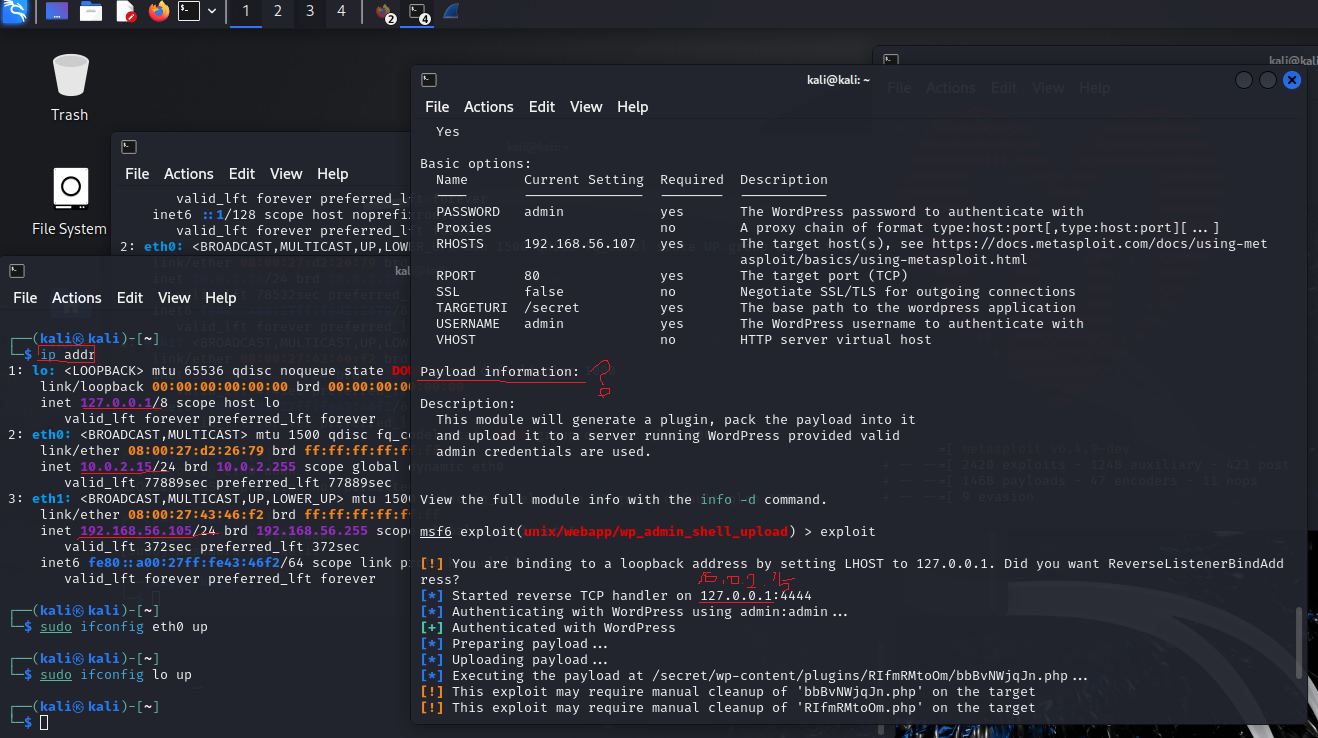Open the Trash desktop icon
The image size is (1318, 738).
70,88
